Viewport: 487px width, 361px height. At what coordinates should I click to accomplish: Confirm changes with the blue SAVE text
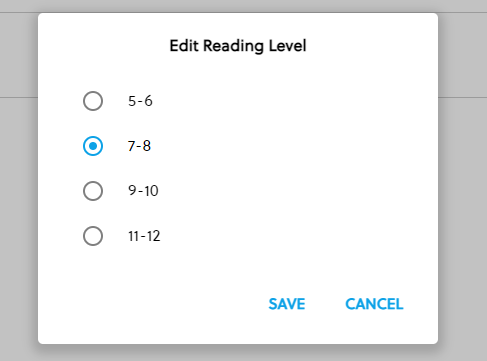(287, 304)
